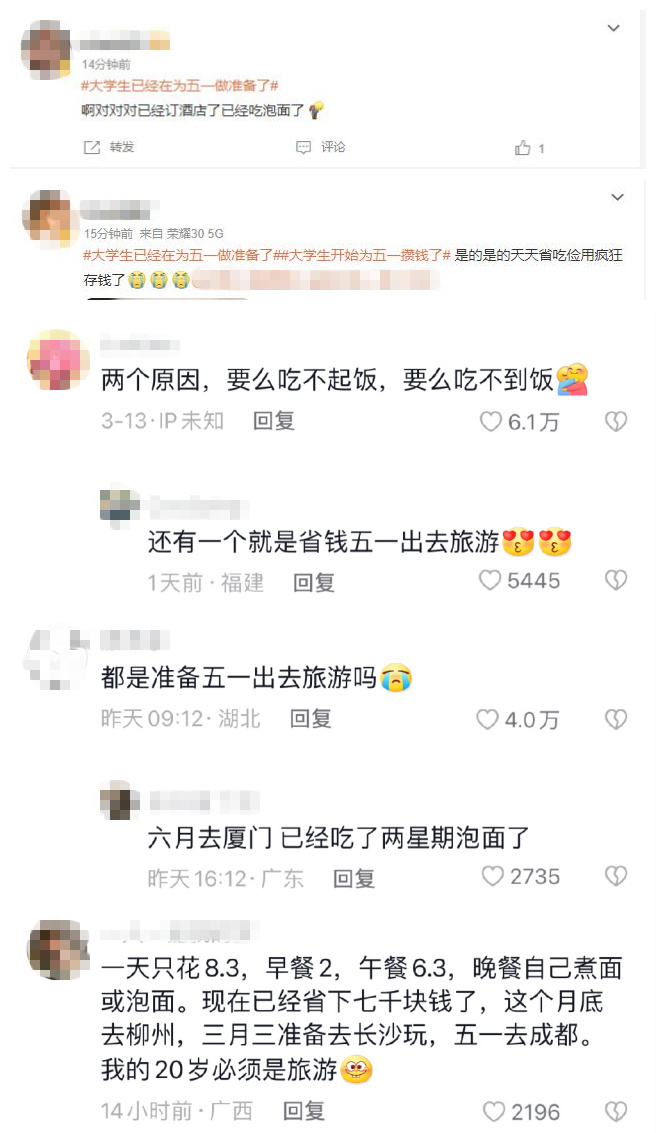Open the avatar of the 两个原因 commenter

[x=59, y=359]
